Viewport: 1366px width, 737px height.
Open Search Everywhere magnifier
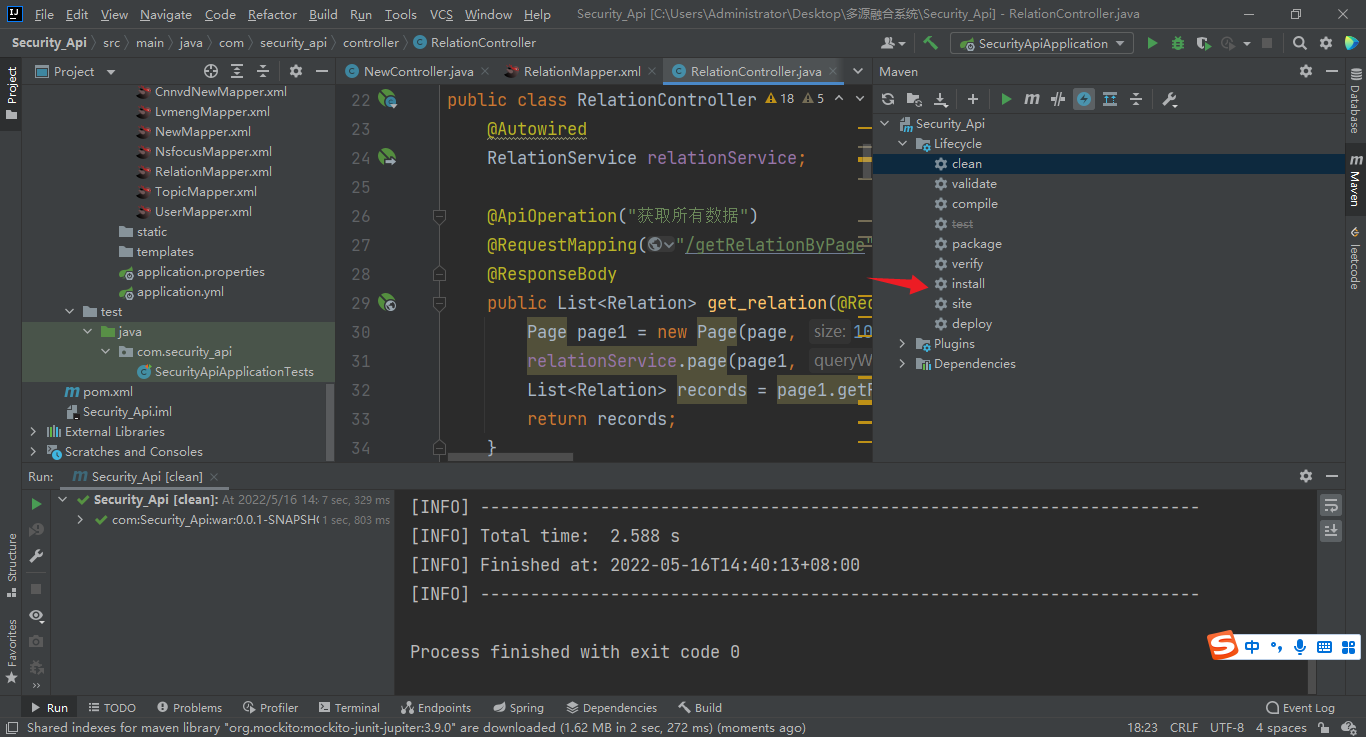coord(1299,43)
